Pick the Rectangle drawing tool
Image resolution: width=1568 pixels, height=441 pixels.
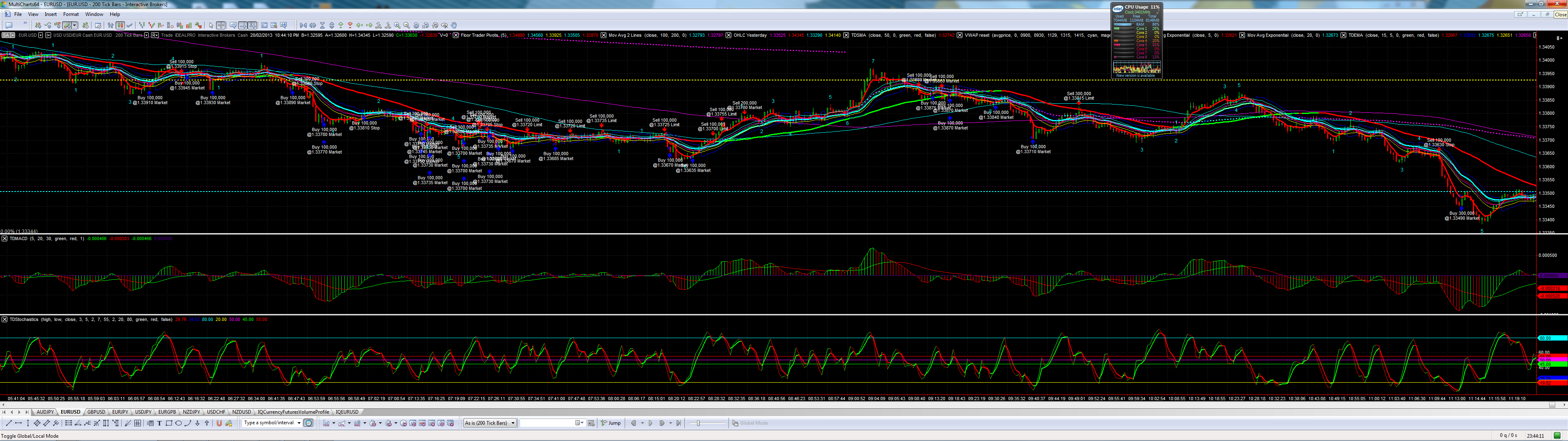click(169, 423)
